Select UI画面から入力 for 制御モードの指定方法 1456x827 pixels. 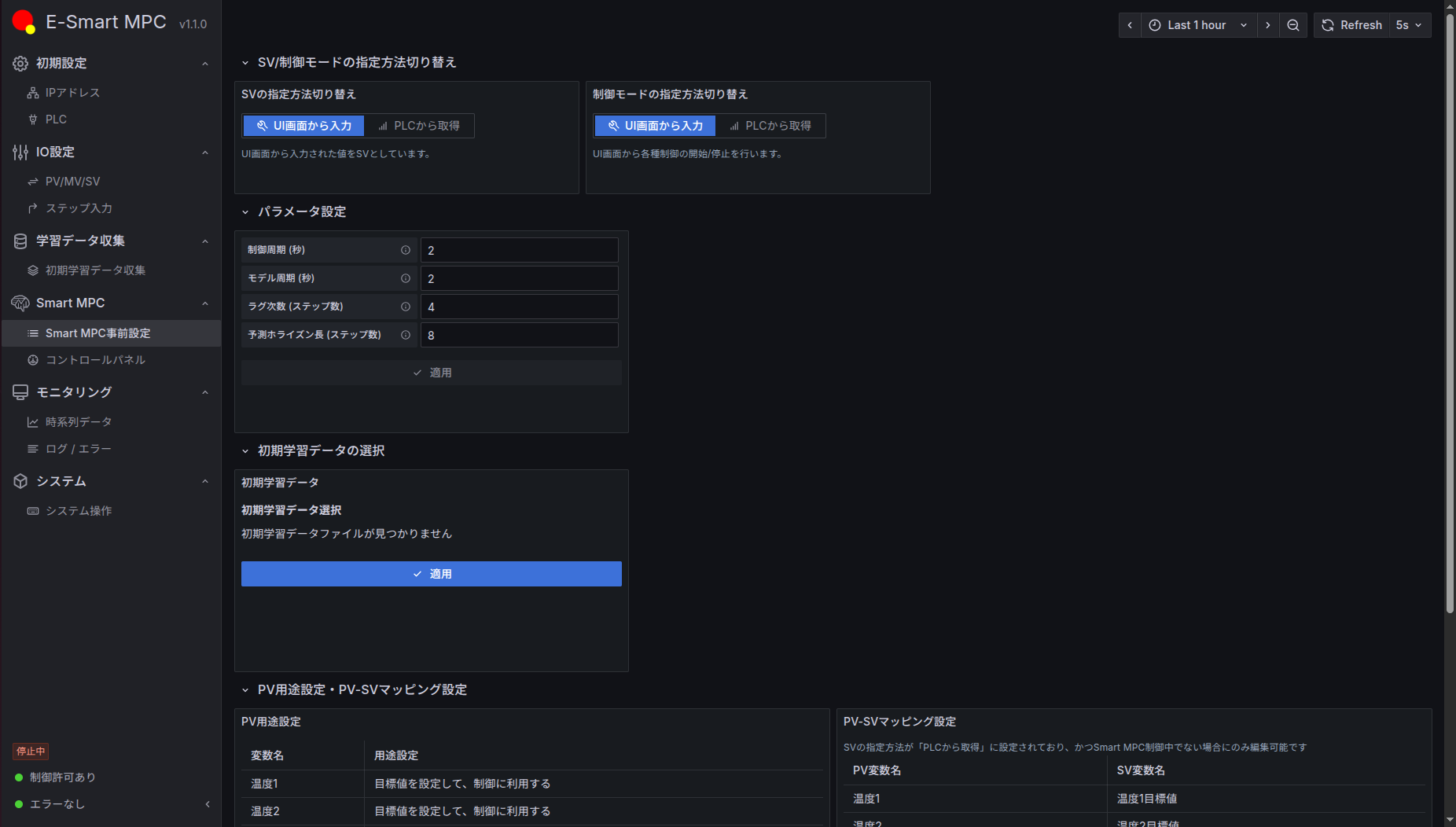[x=656, y=126]
